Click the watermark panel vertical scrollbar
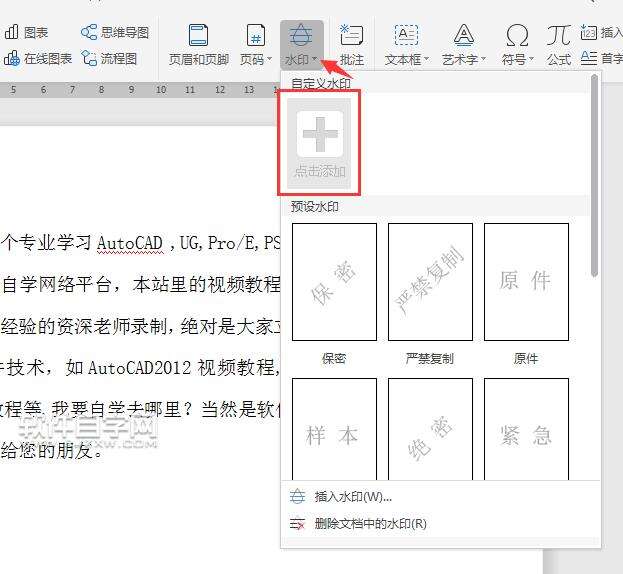Viewport: 623px width, 574px height. [594, 175]
